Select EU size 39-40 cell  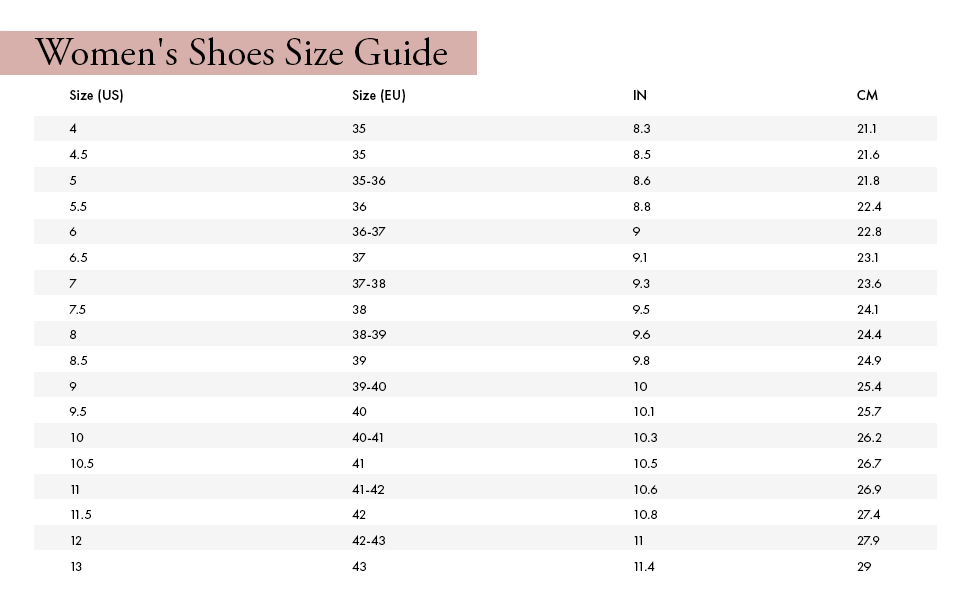(x=369, y=387)
